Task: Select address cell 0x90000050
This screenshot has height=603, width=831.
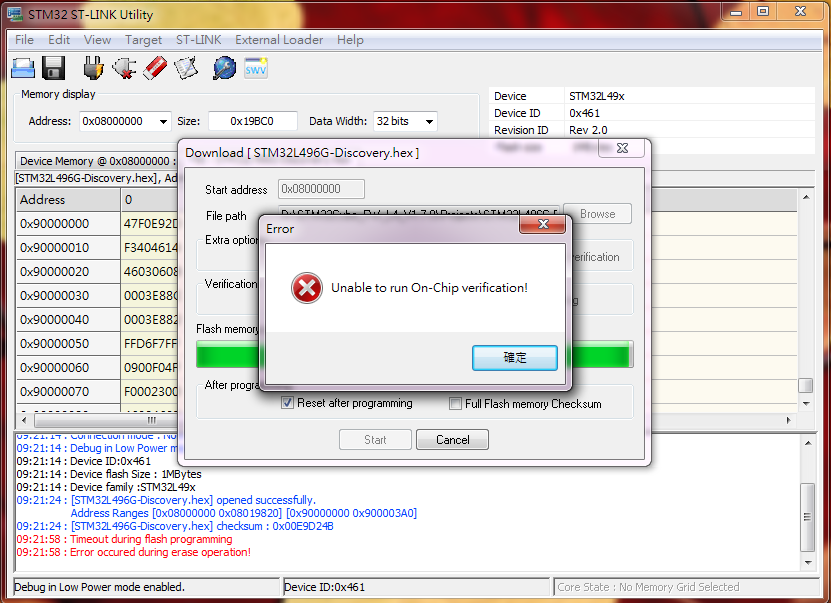Action: coord(68,343)
